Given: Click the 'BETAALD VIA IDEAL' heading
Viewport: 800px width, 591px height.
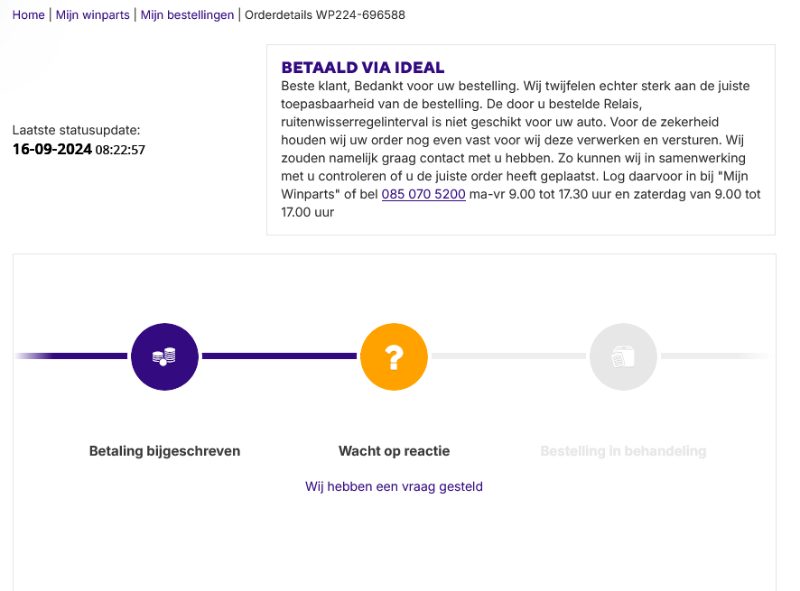Looking at the screenshot, I should click(363, 67).
